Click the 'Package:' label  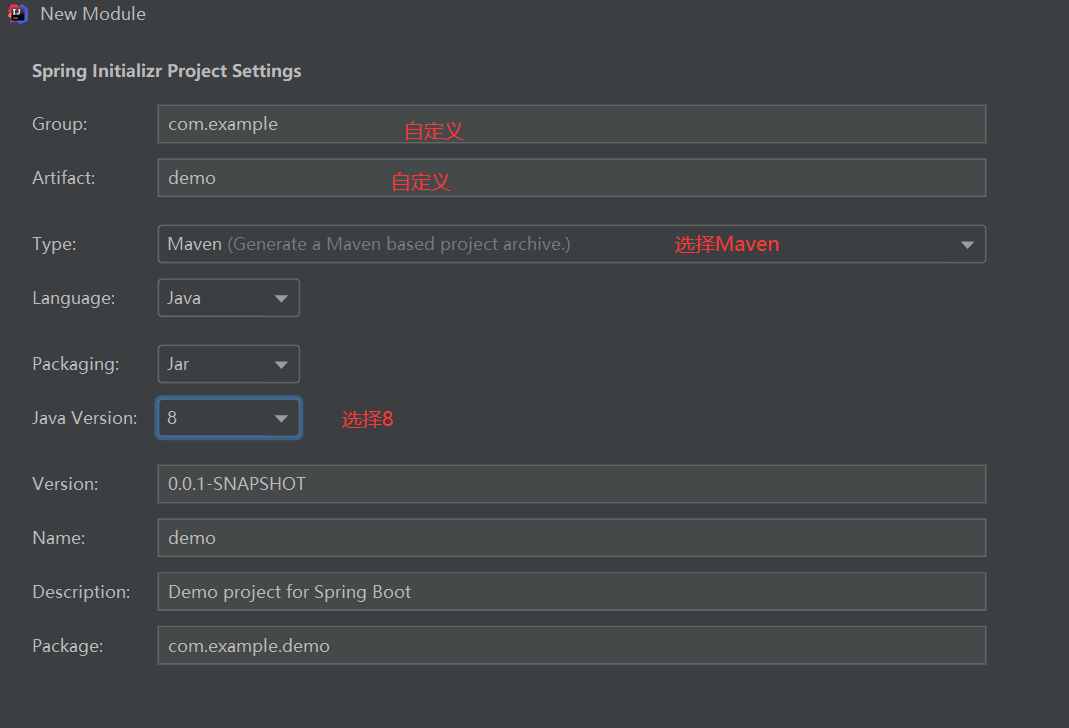point(67,646)
